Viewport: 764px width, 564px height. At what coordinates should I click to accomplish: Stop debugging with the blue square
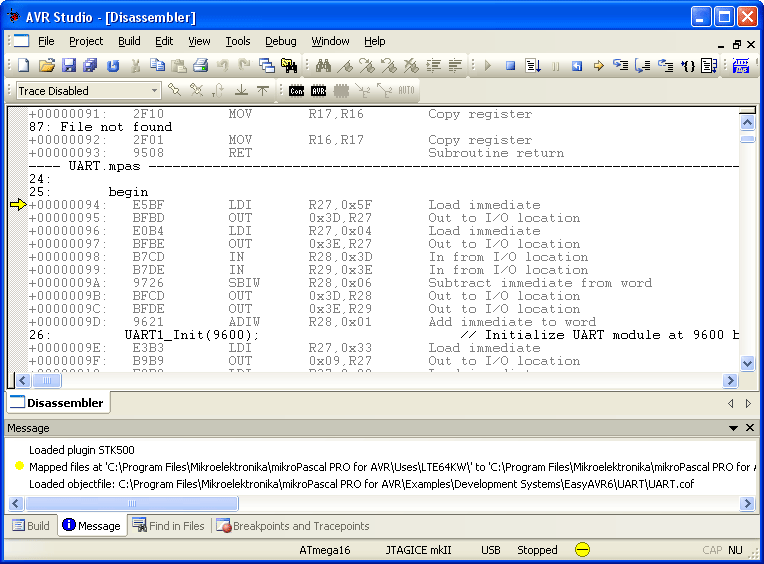click(x=510, y=65)
